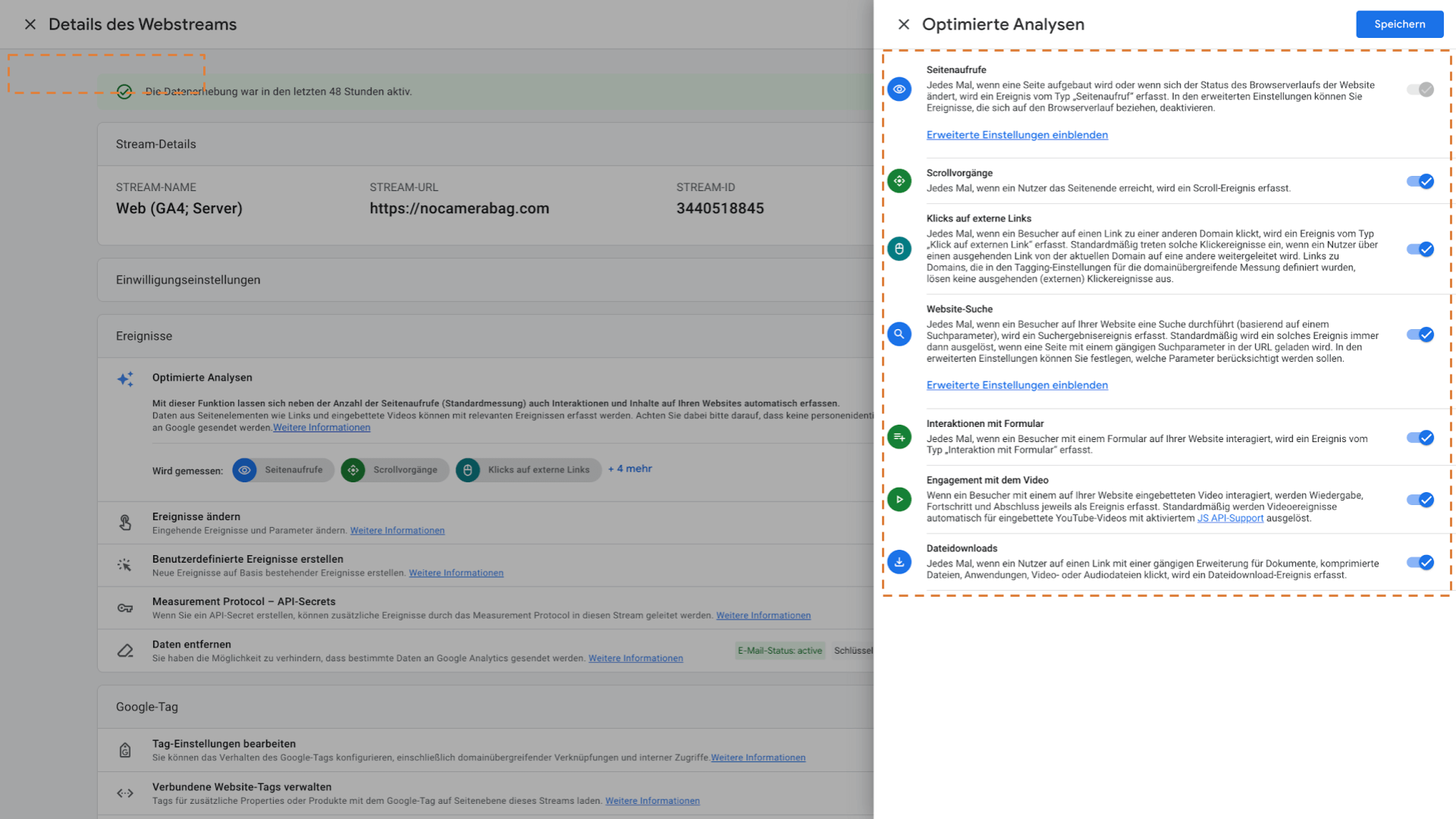Turn off Klicks auf externe Links toggle

(1420, 249)
